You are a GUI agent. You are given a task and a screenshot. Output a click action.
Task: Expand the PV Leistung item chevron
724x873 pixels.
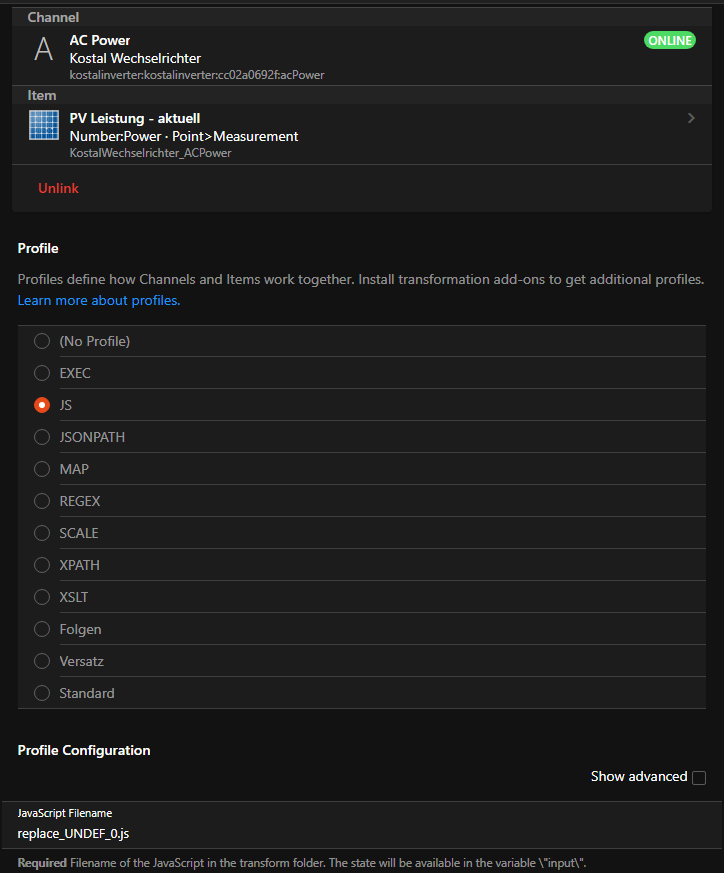[691, 119]
